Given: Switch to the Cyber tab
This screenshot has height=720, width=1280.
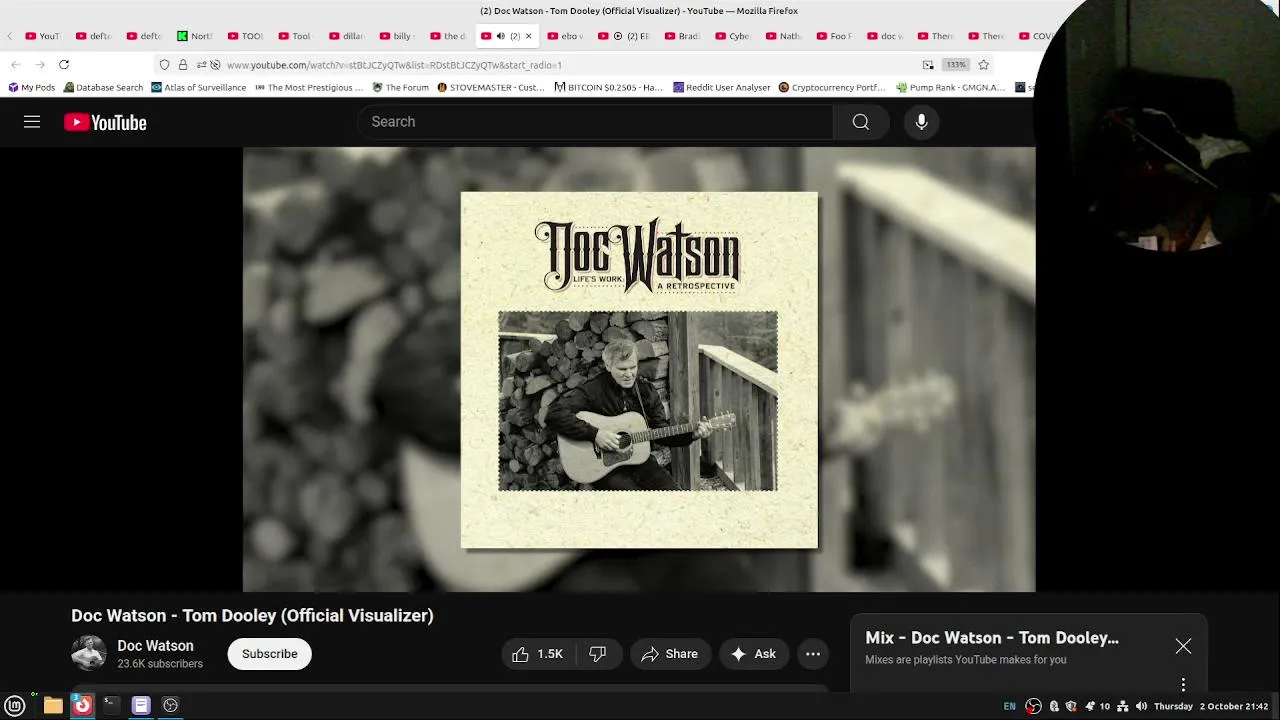Looking at the screenshot, I should (x=732, y=36).
